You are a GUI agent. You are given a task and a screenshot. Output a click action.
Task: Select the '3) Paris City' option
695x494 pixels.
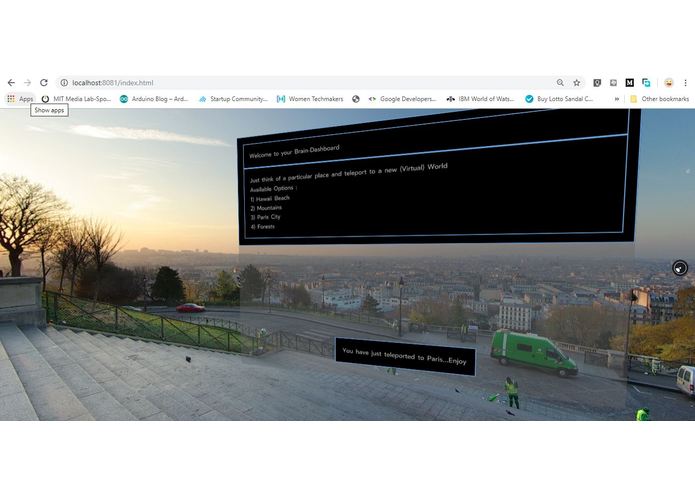tap(266, 218)
